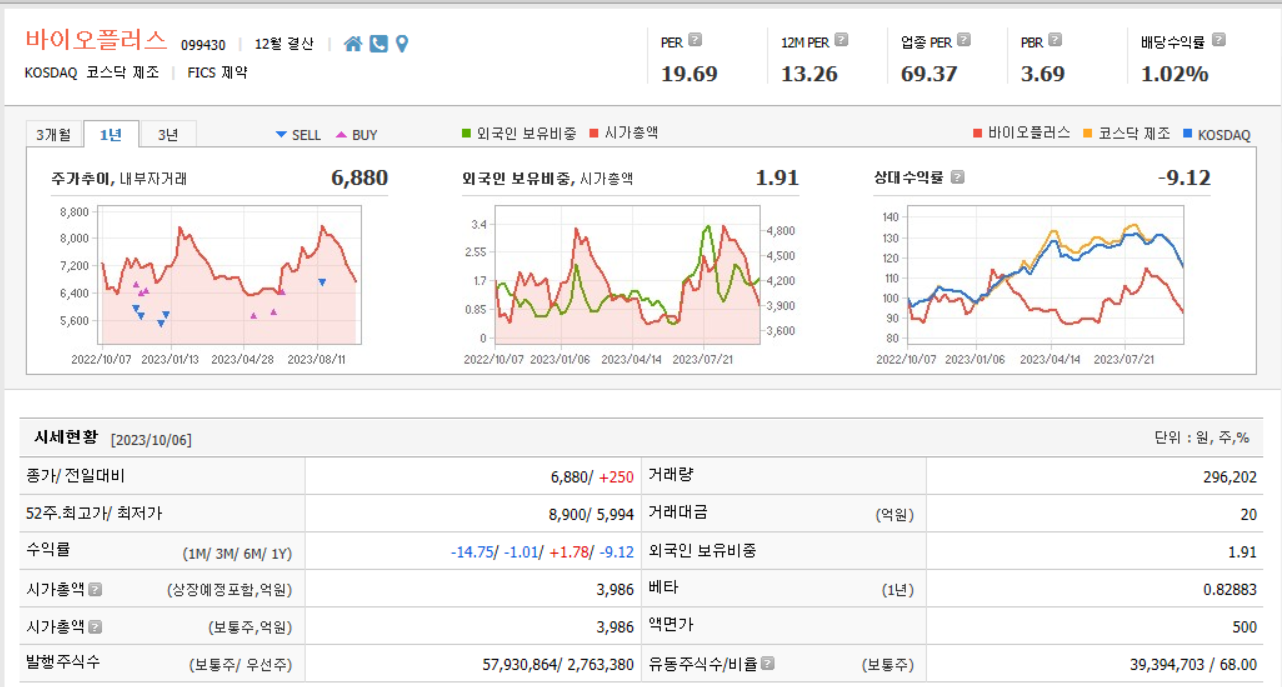
Task: Click the blue SELL legend triangle
Action: [281, 135]
